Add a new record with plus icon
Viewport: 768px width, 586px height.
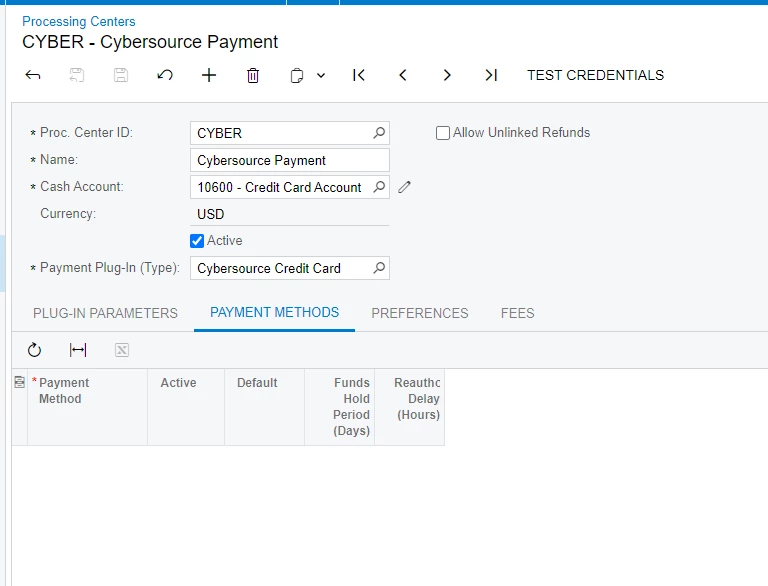209,75
